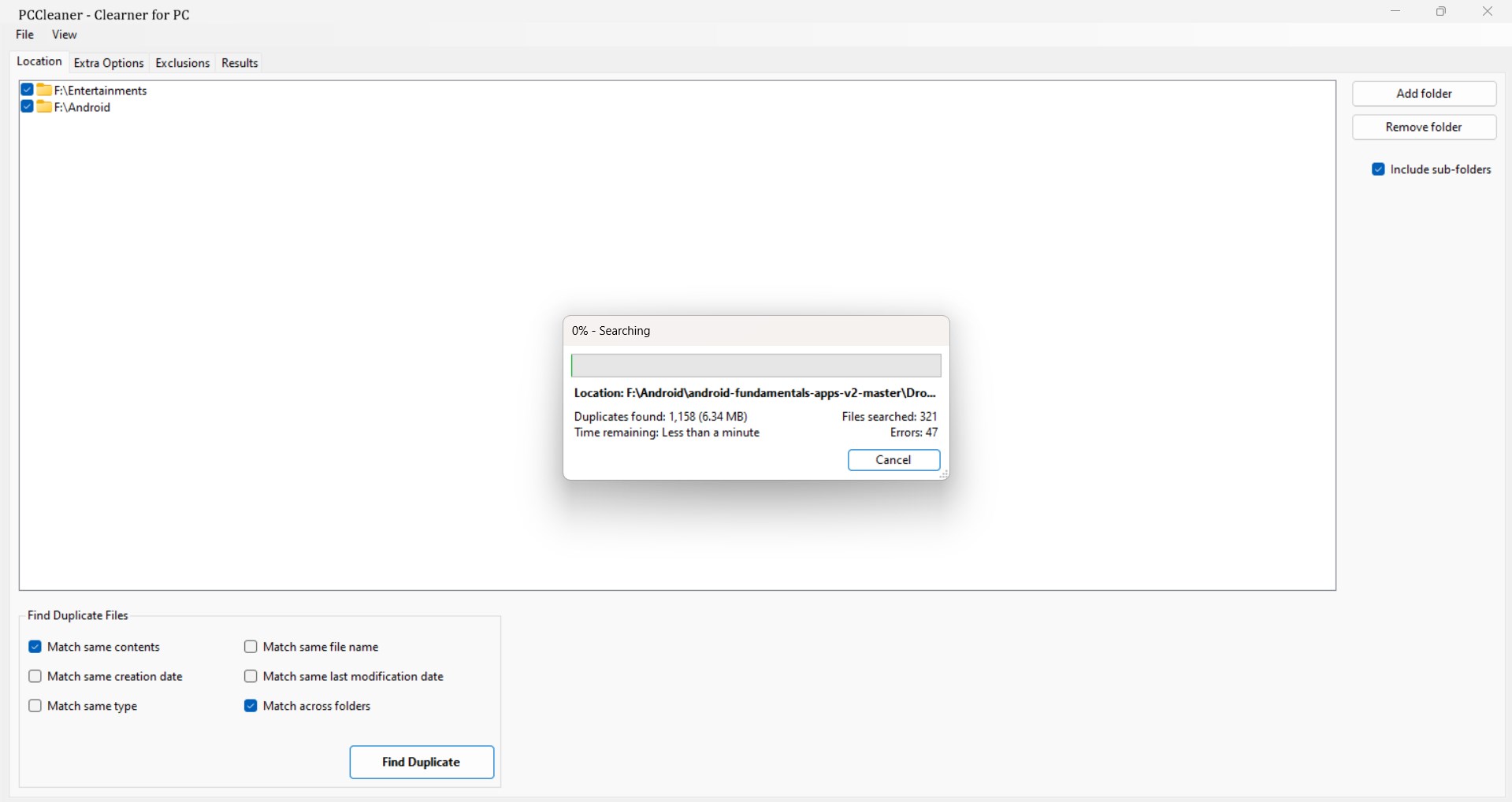The image size is (1512, 802).
Task: Click the Duplicates found count text
Action: (661, 417)
